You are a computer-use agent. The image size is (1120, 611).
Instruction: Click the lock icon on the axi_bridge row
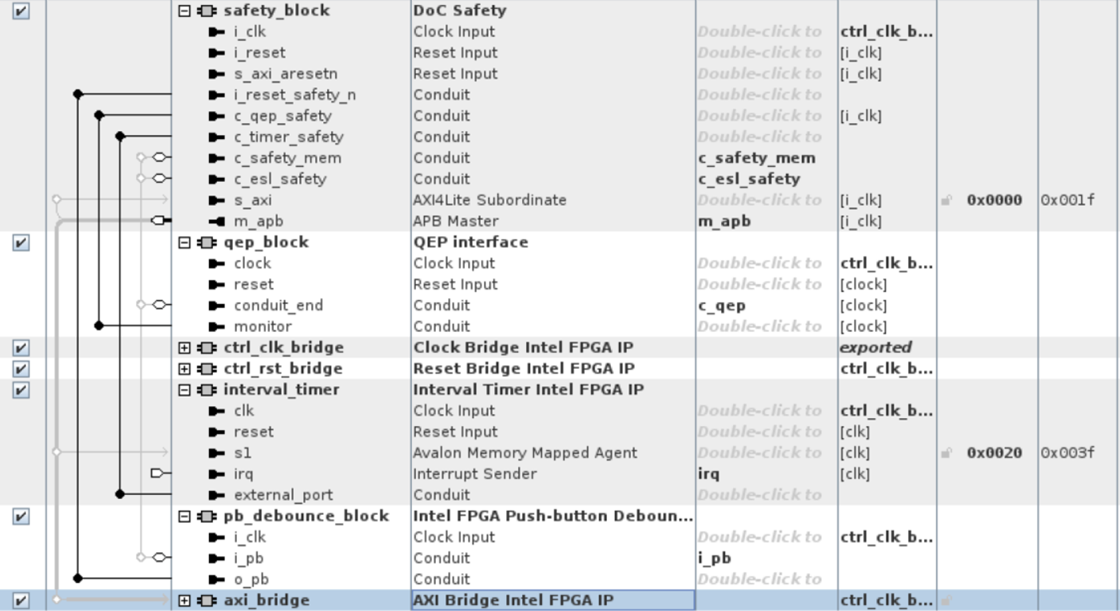point(946,600)
